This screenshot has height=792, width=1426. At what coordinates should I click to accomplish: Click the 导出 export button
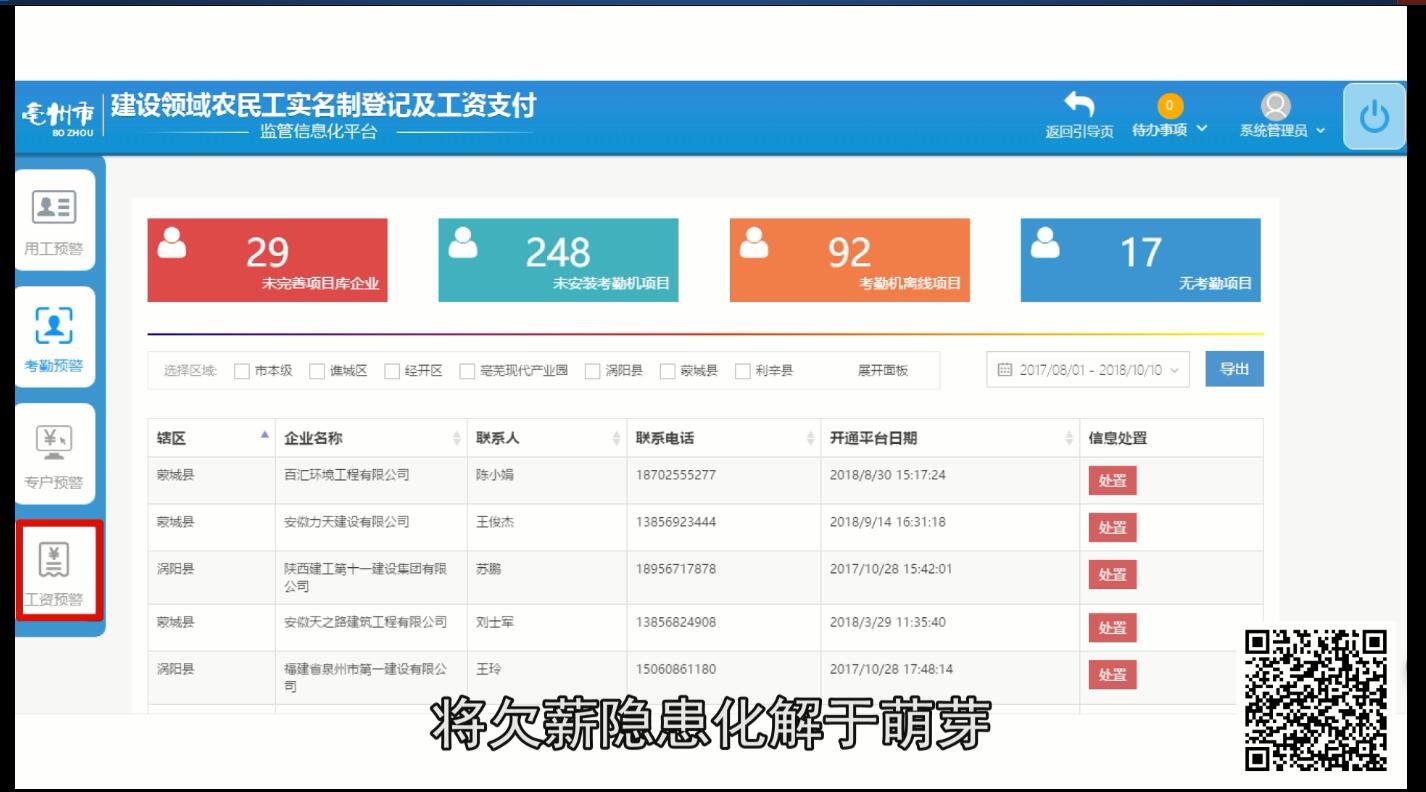pyautogui.click(x=1234, y=369)
